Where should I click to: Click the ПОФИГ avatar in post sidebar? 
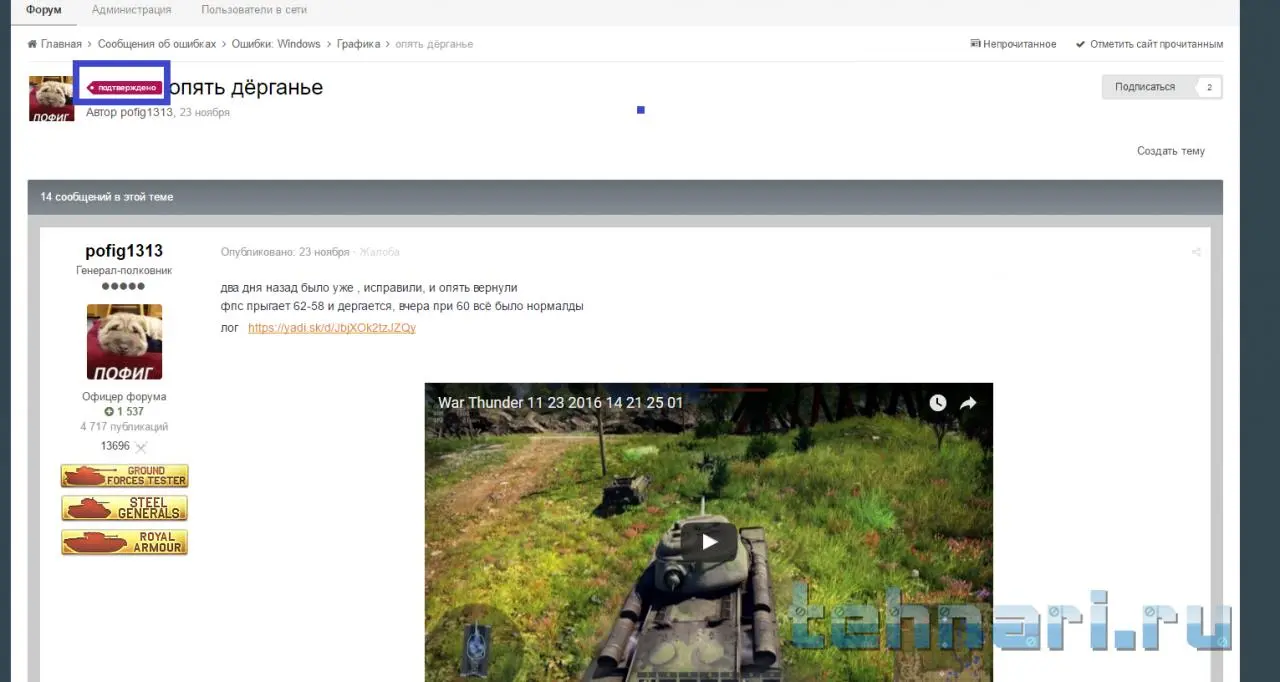pyautogui.click(x=124, y=342)
